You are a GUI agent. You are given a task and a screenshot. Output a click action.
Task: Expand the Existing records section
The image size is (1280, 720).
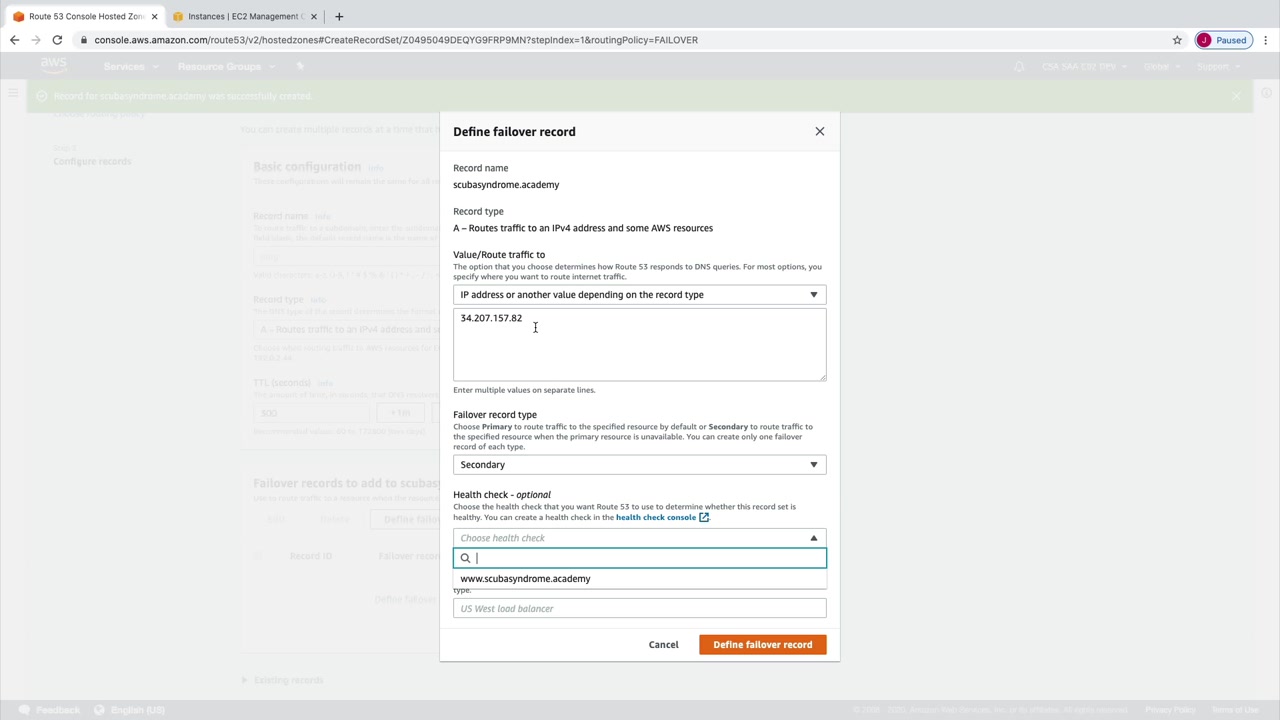[x=283, y=681]
